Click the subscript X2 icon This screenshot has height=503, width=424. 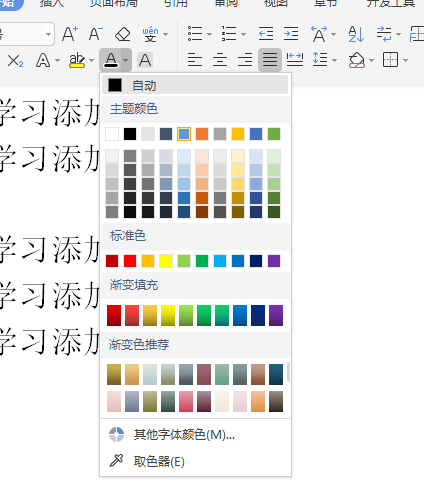point(15,61)
